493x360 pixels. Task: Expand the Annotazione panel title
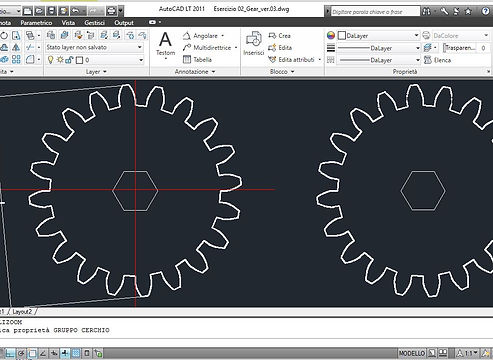coord(195,72)
